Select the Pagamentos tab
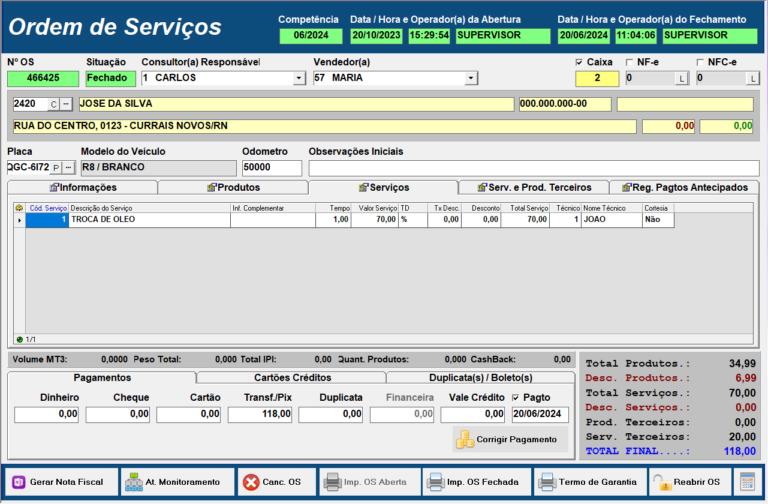The height and width of the screenshot is (504, 768). [x=102, y=378]
